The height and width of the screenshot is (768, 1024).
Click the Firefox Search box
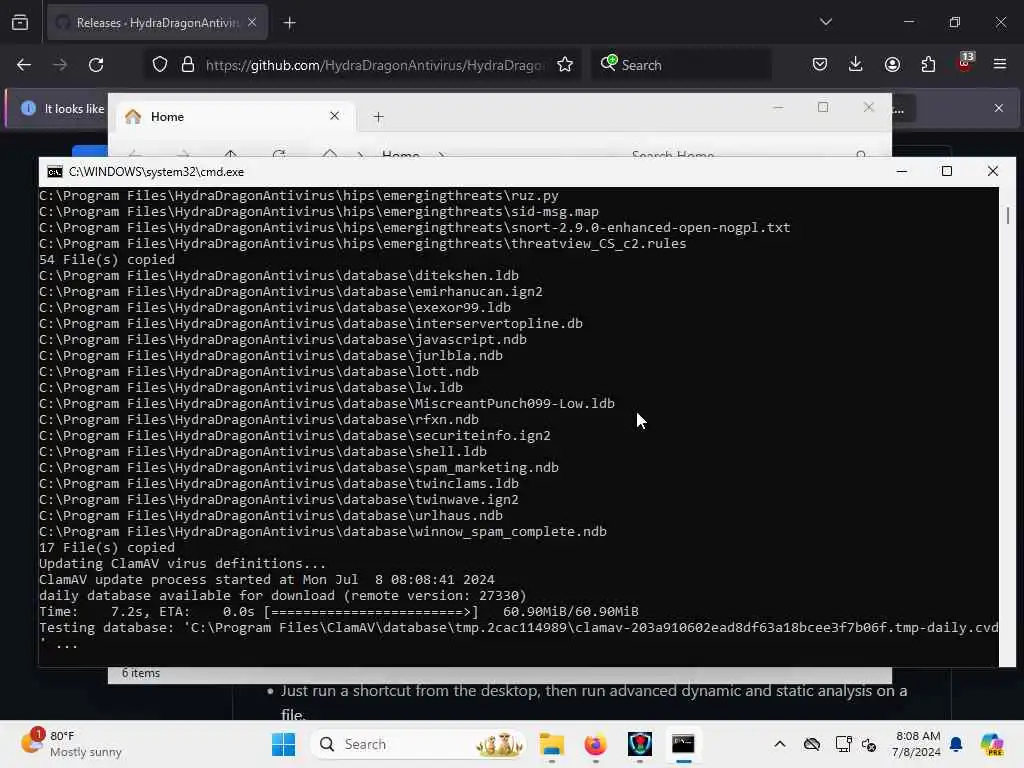(681, 65)
